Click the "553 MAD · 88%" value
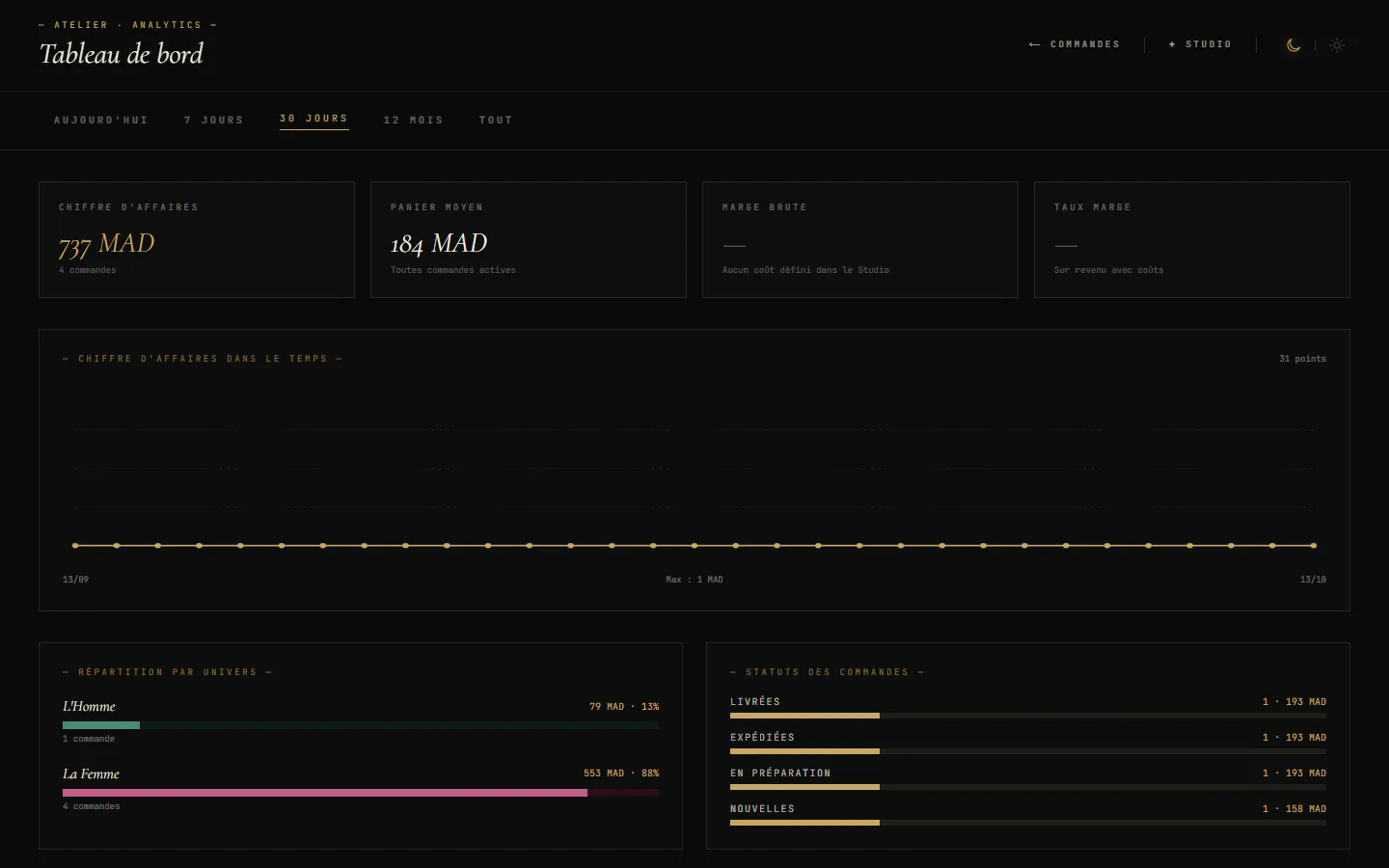The image size is (1389, 868). 622,773
